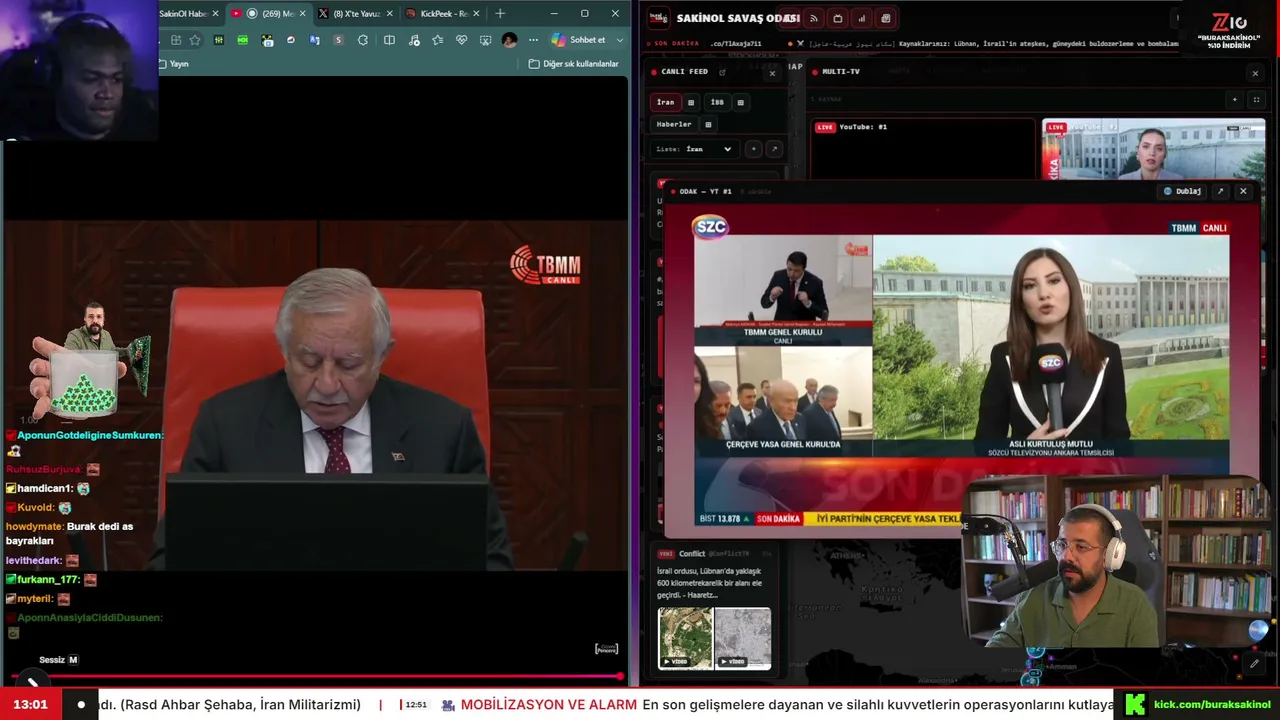Close the Odak YT #1 player
The width and height of the screenshot is (1280, 720).
pyautogui.click(x=1243, y=191)
